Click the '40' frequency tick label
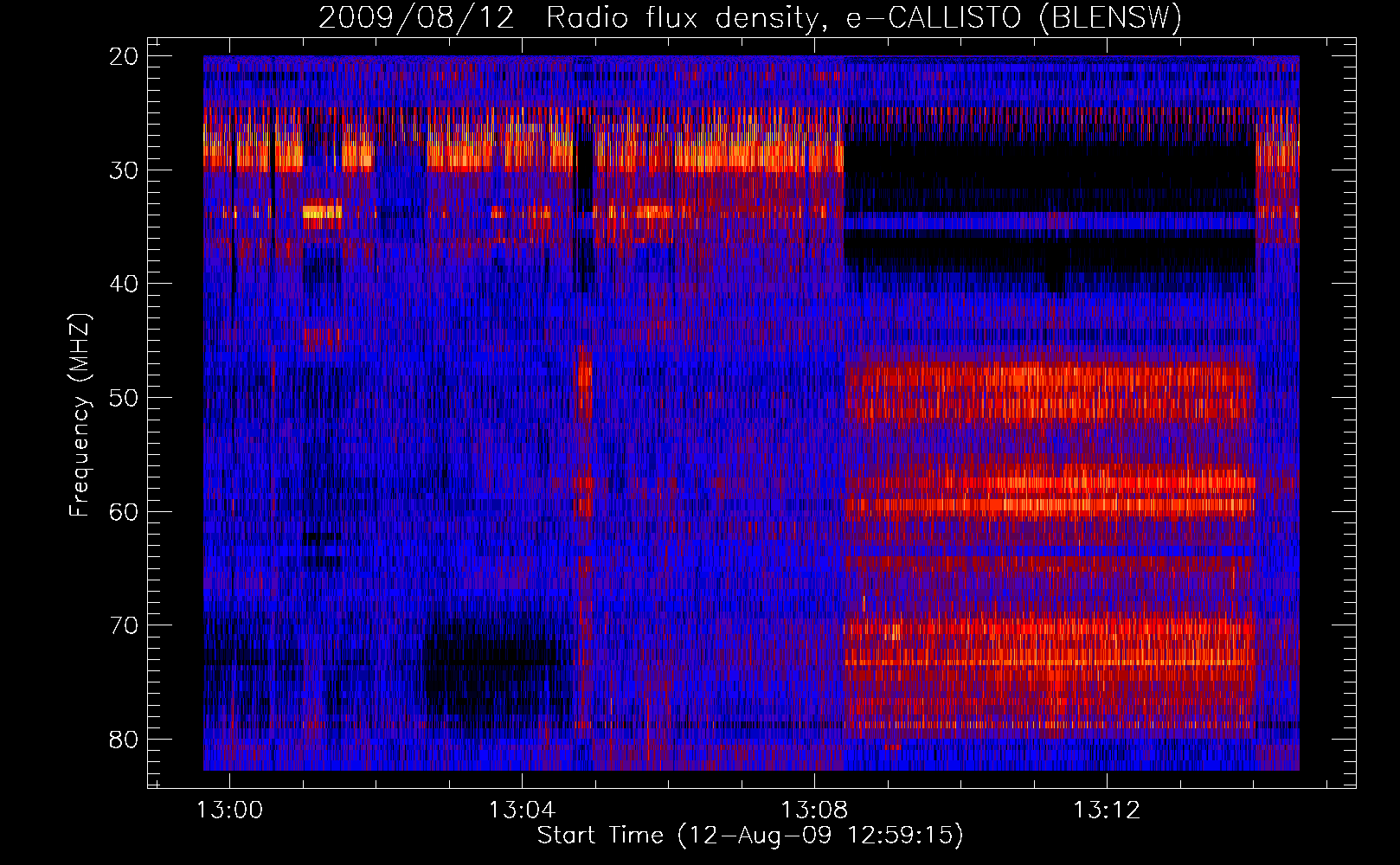Screen dimensions: 1400x865 pyautogui.click(x=125, y=285)
